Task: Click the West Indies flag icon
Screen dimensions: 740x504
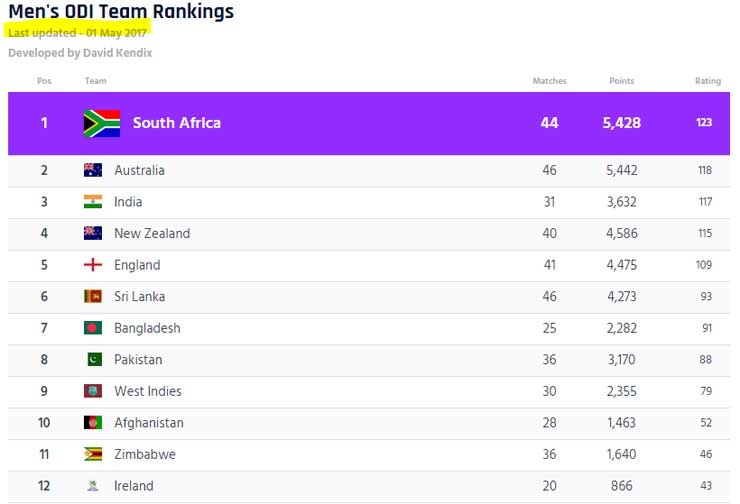Action: pos(92,391)
